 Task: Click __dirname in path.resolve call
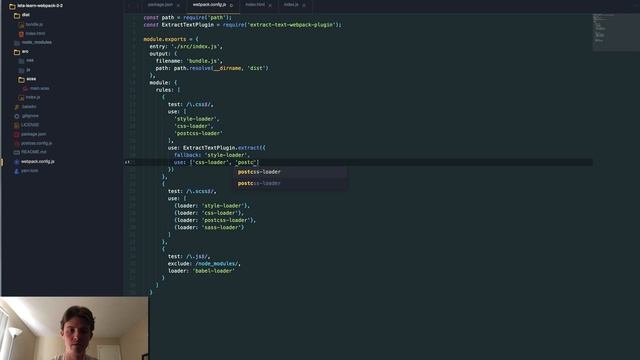tap(227, 69)
